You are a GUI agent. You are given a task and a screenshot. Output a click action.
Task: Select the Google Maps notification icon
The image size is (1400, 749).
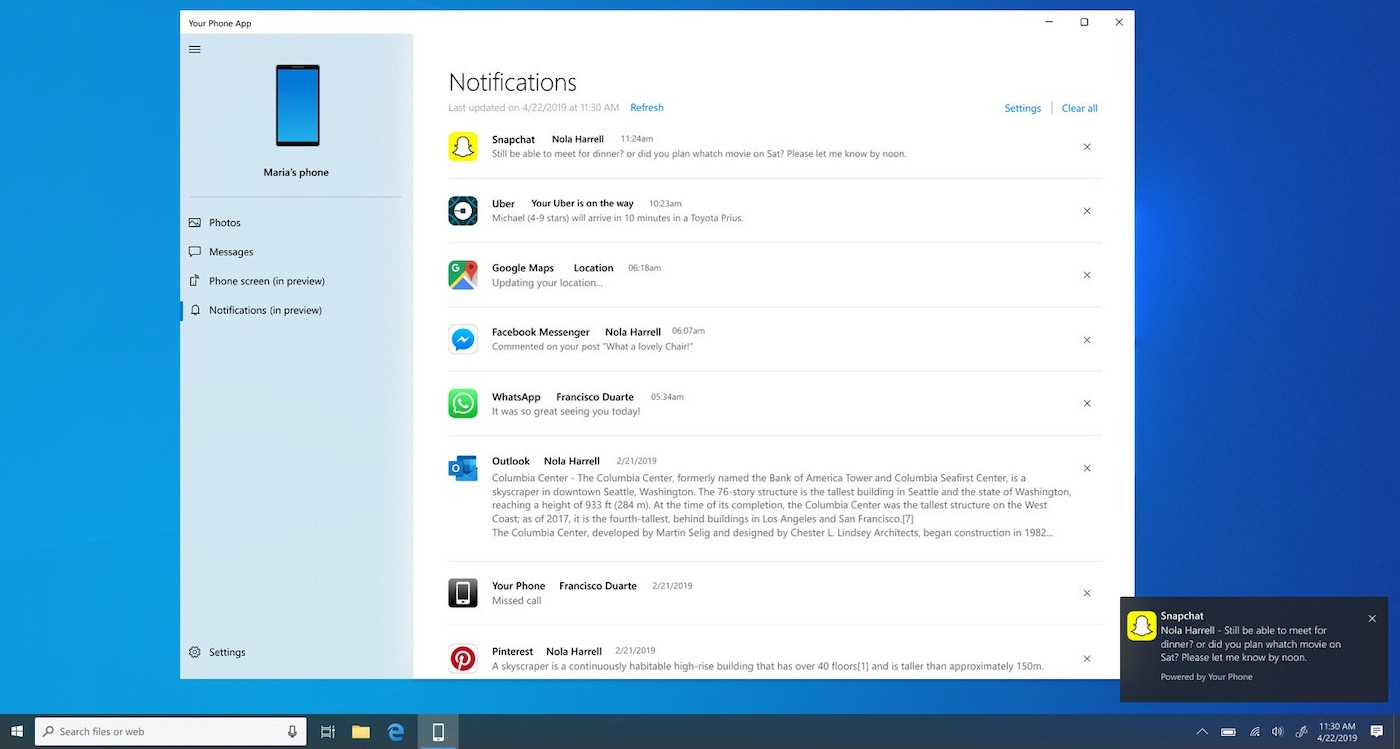click(x=462, y=275)
